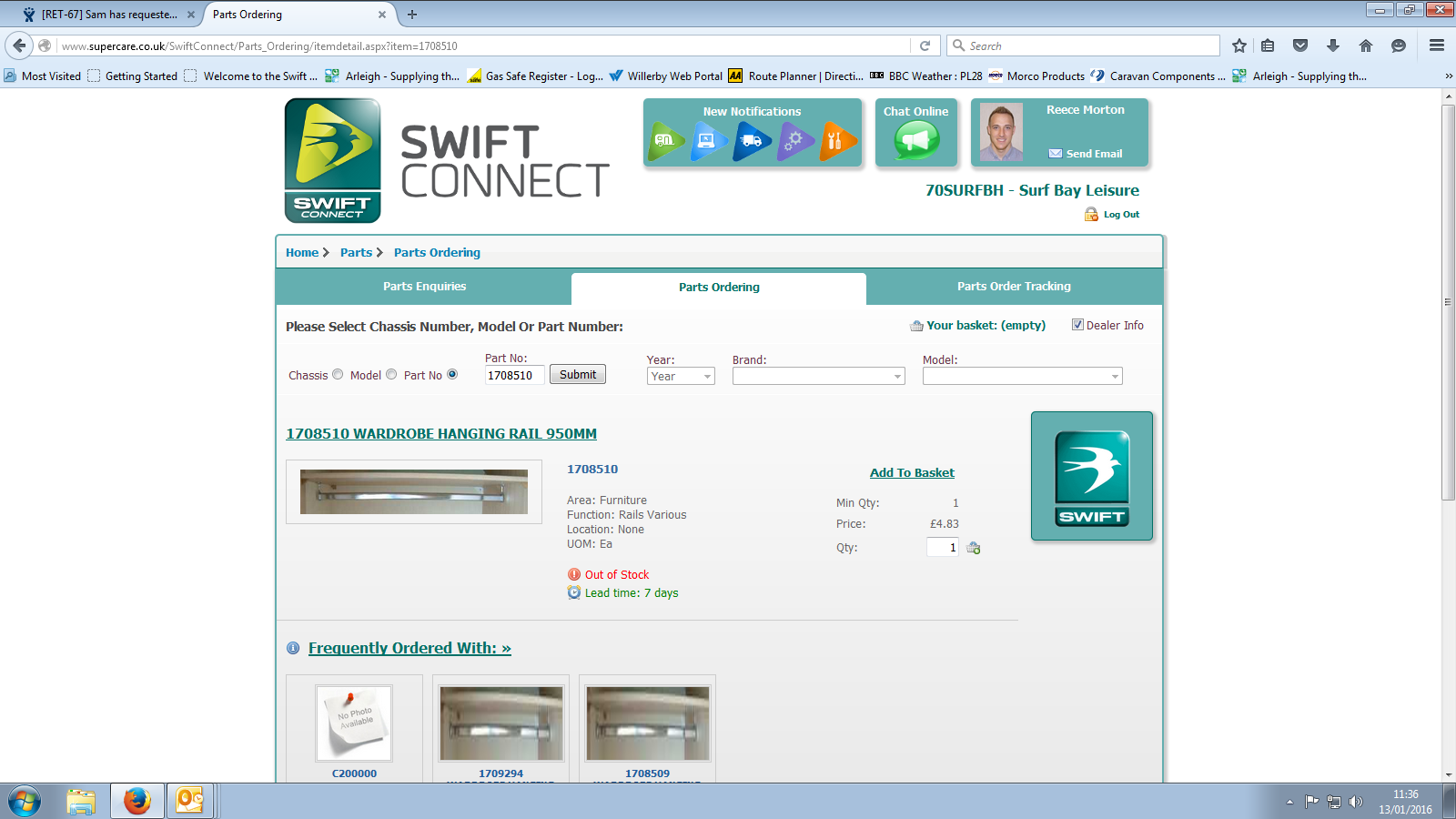This screenshot has width=1456, height=819.
Task: Open the orange tools notification icon
Action: [x=838, y=141]
